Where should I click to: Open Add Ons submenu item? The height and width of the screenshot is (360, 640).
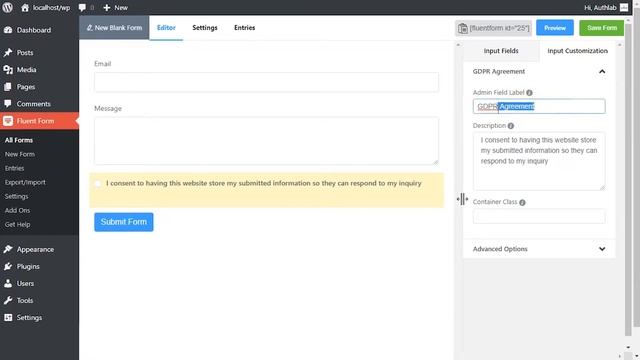(x=17, y=210)
